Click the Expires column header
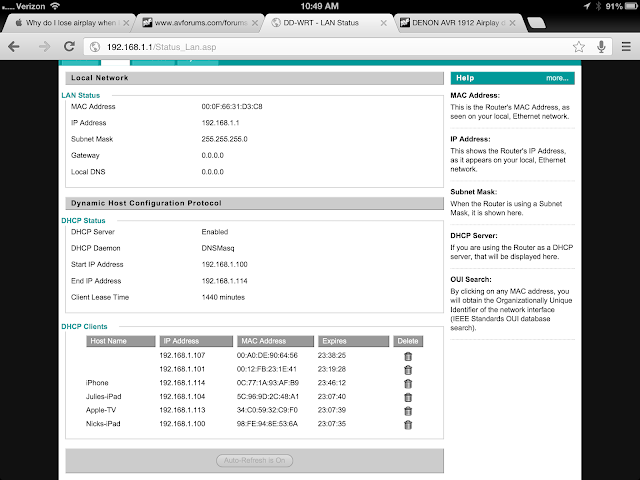The image size is (640, 480). point(353,341)
